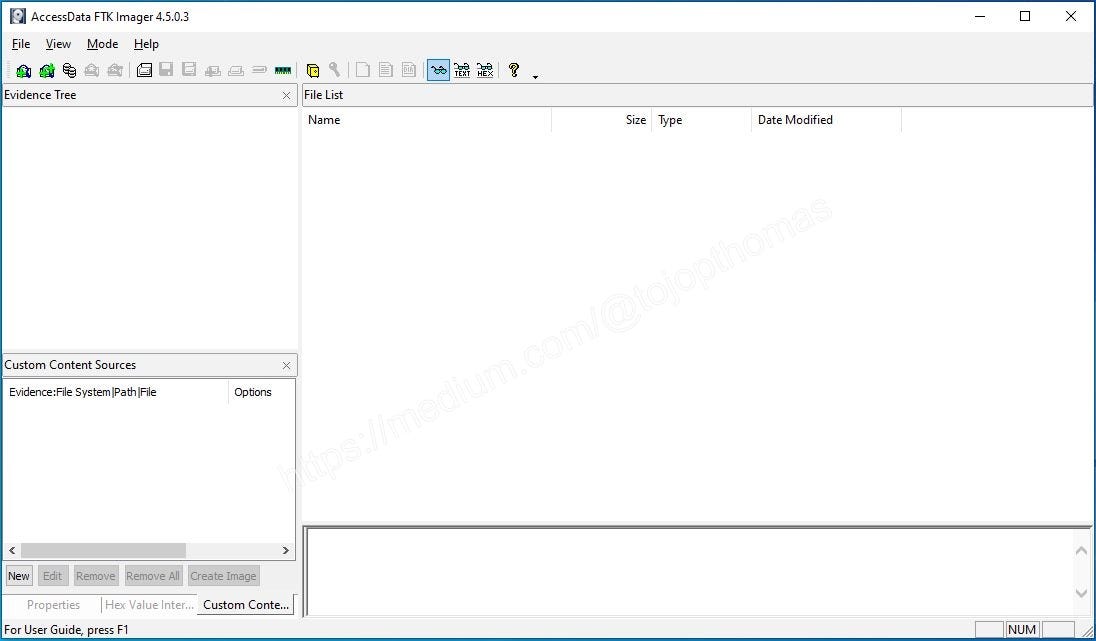Select the Custom Content Sources tab
The width and height of the screenshot is (1096, 641).
tap(245, 605)
